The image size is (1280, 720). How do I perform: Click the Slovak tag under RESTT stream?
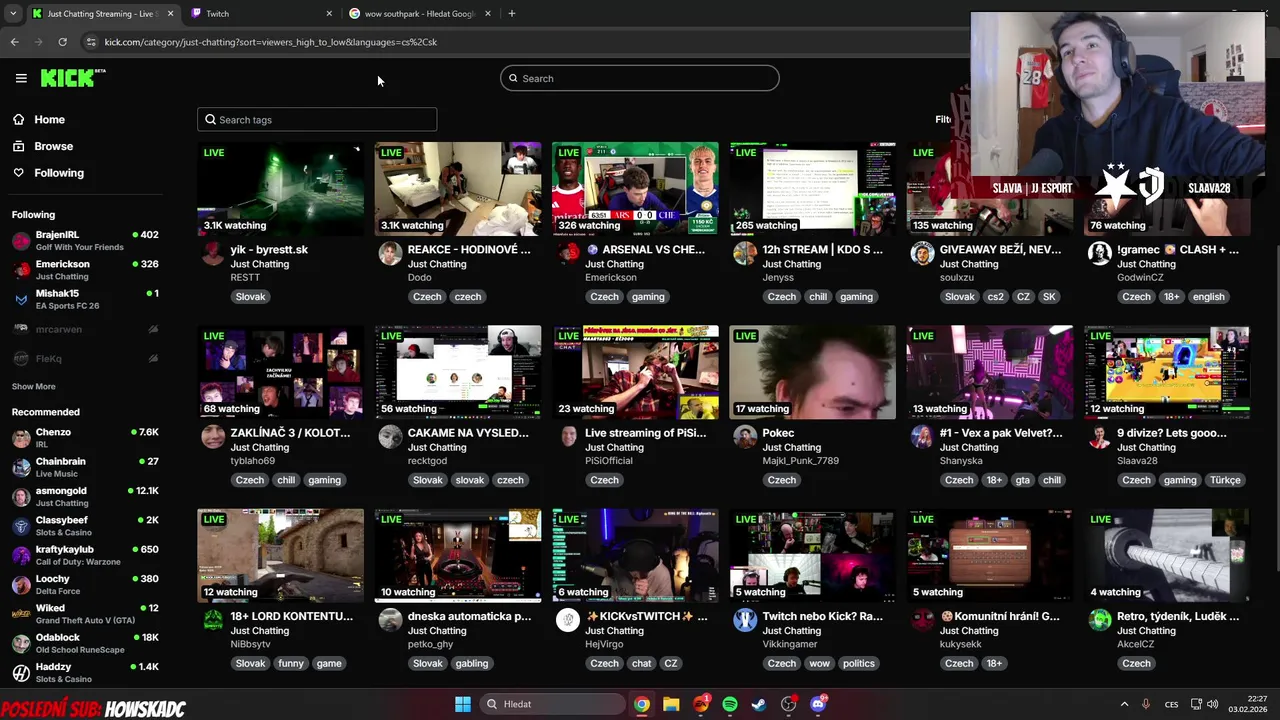click(250, 297)
